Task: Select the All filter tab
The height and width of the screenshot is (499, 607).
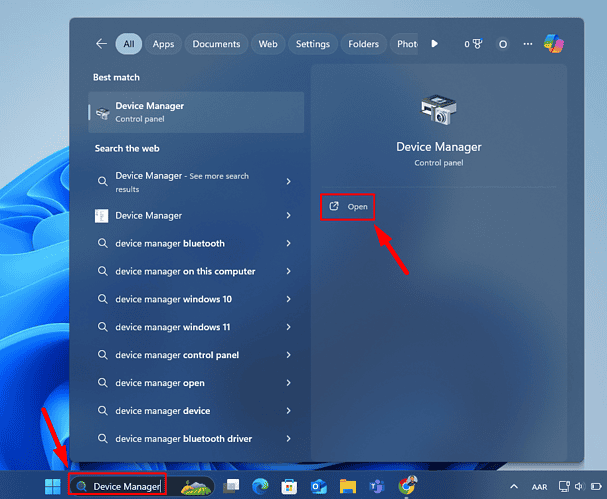Action: (129, 44)
